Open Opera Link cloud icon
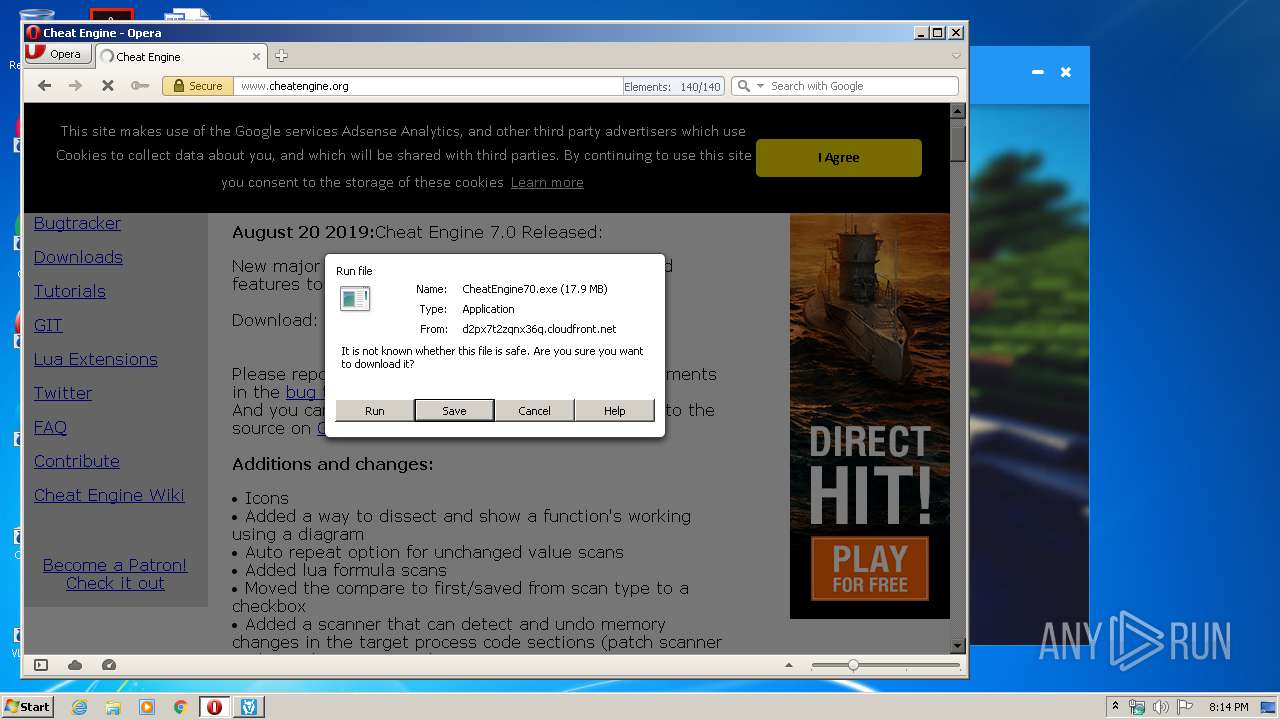 [75, 665]
